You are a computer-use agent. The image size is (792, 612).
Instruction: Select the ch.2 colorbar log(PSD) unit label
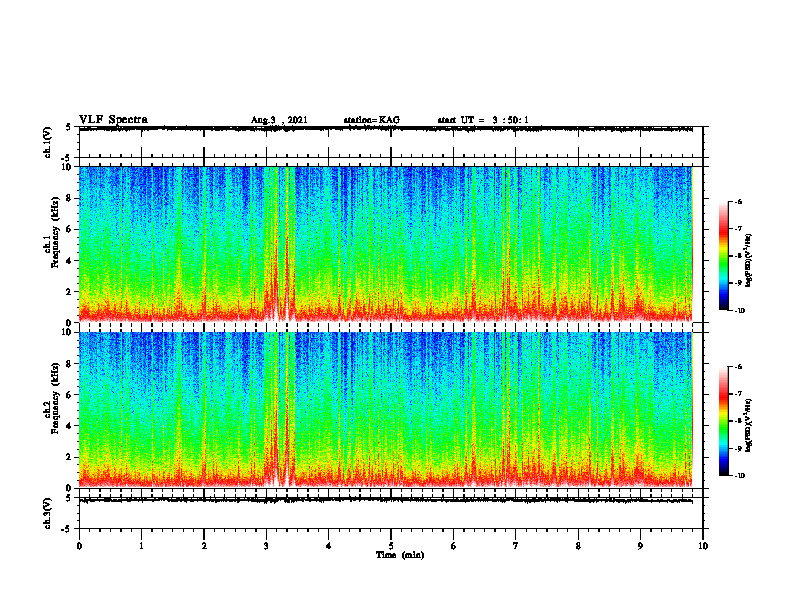pyautogui.click(x=749, y=425)
